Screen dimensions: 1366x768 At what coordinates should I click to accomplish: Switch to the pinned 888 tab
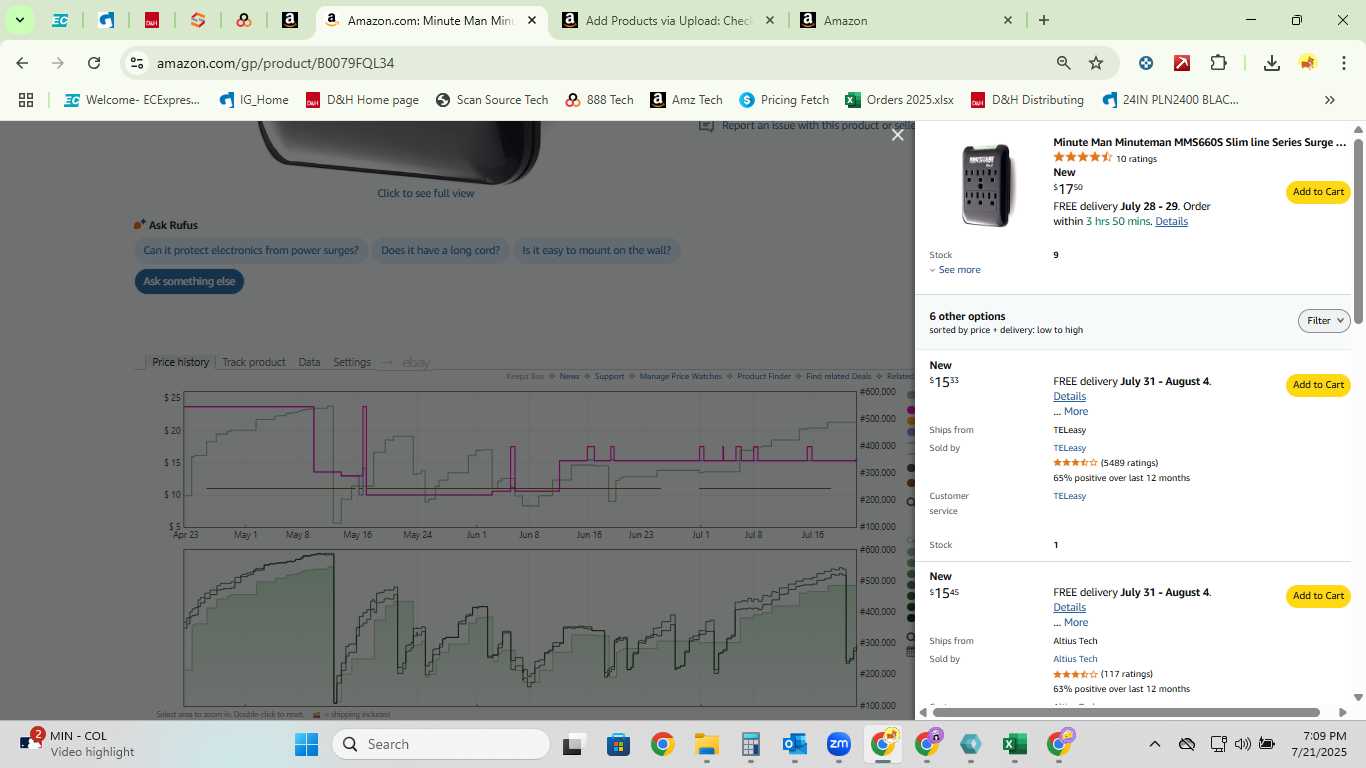point(244,20)
